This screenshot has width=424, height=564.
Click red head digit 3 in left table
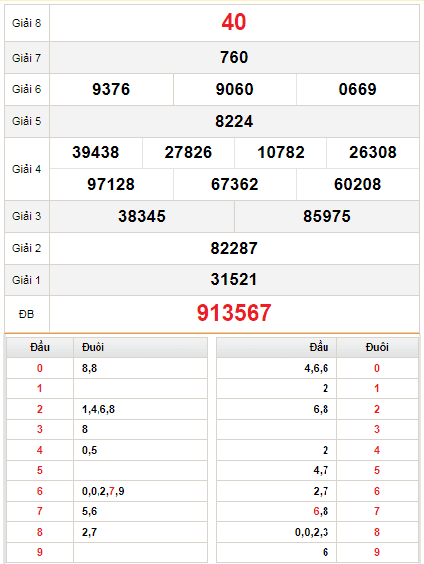[40, 429]
